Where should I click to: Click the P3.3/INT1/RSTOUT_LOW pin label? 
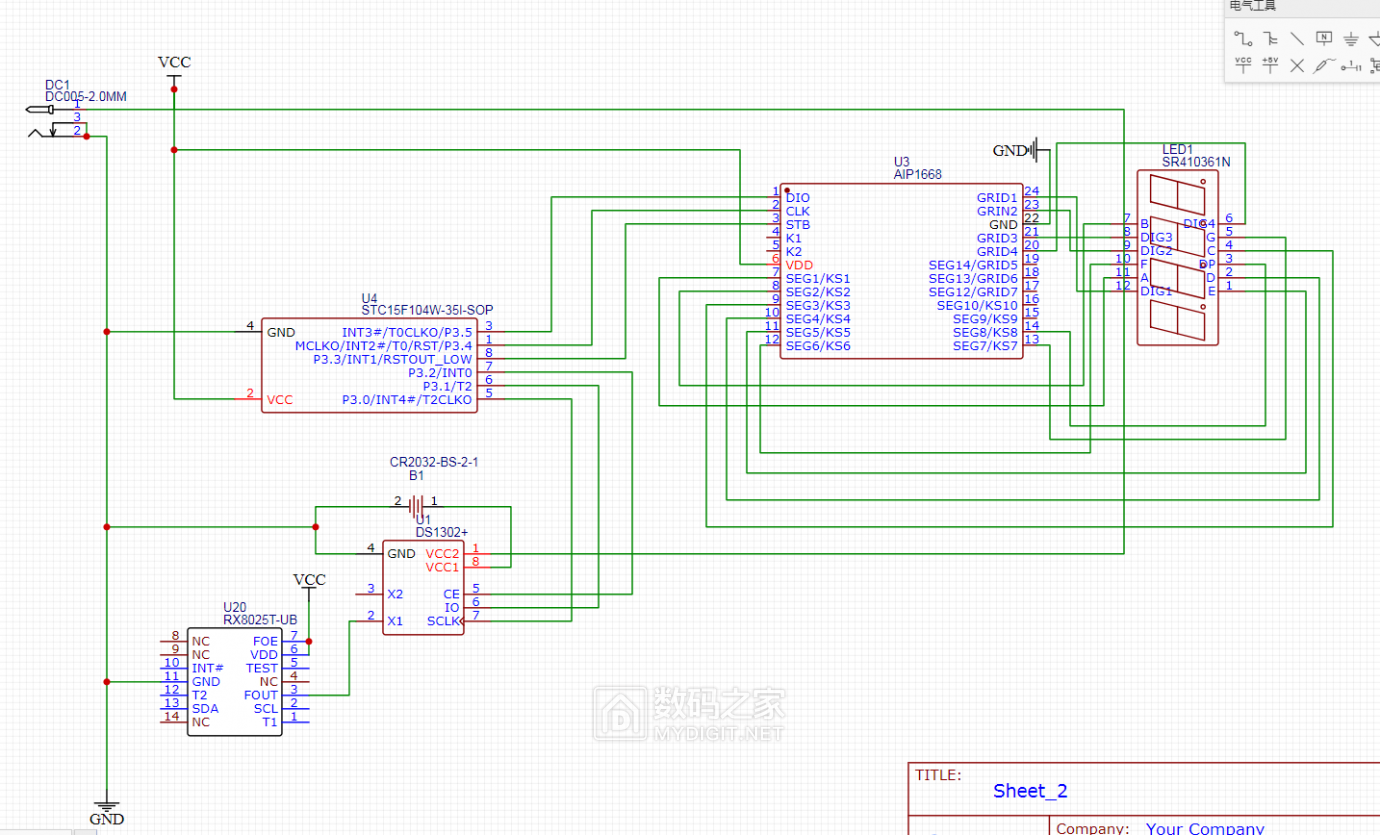(x=393, y=359)
